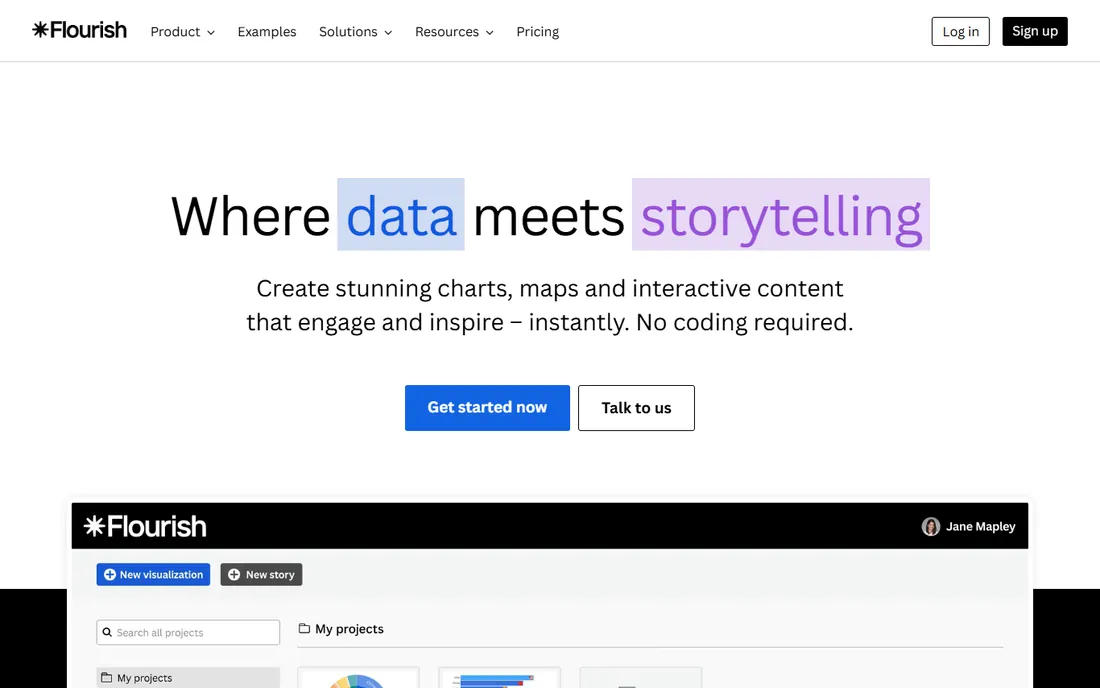Click the Jane Mapley username text
The height and width of the screenshot is (688, 1100).
tap(980, 527)
